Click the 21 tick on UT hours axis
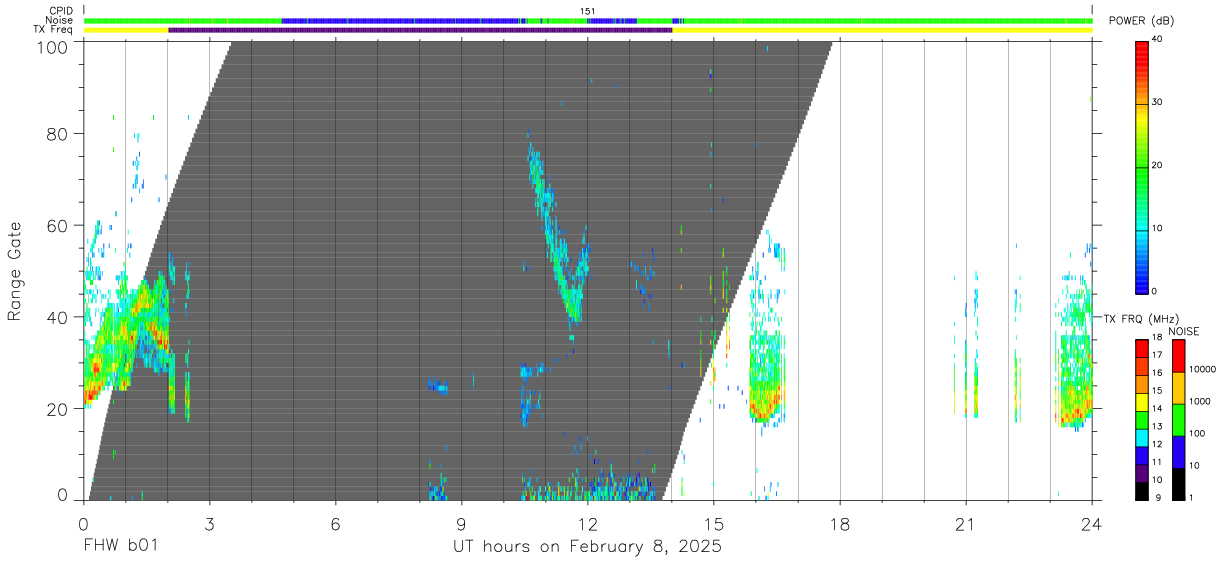 point(966,523)
